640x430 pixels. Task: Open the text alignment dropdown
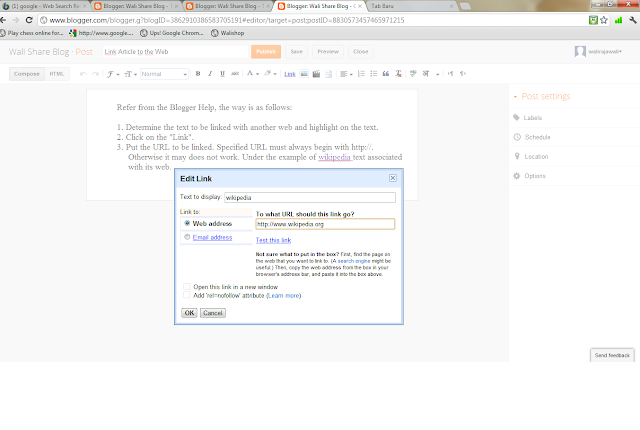click(347, 74)
